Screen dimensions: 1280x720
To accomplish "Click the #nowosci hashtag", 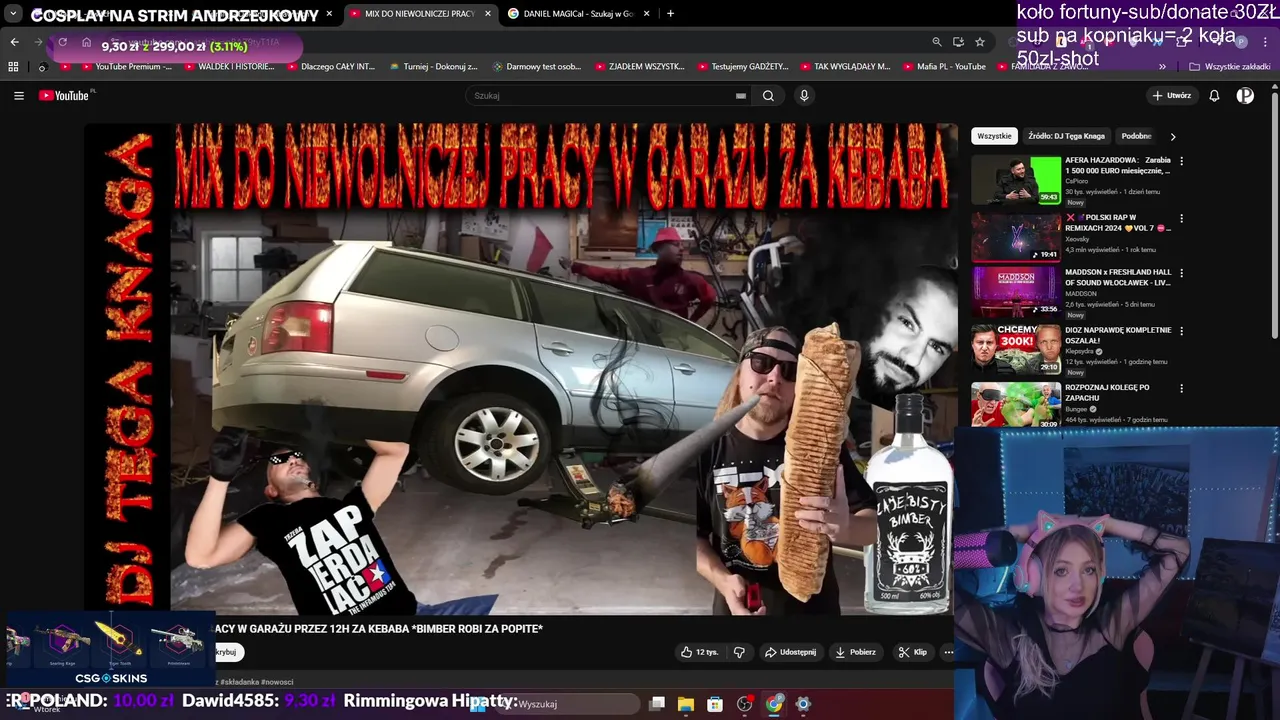I will 277,682.
